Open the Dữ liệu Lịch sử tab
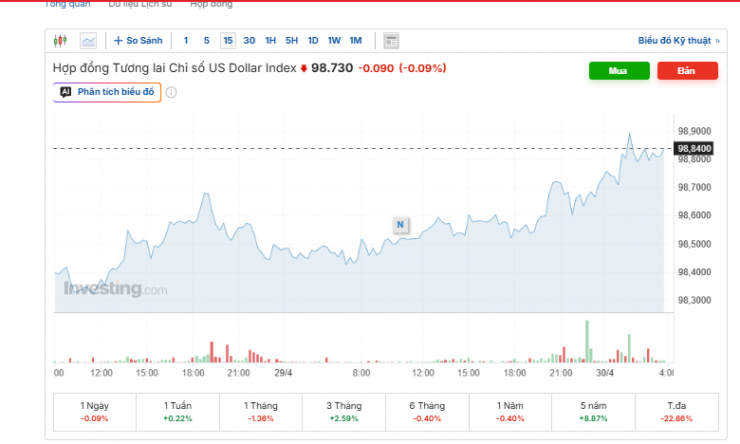 coord(140,4)
